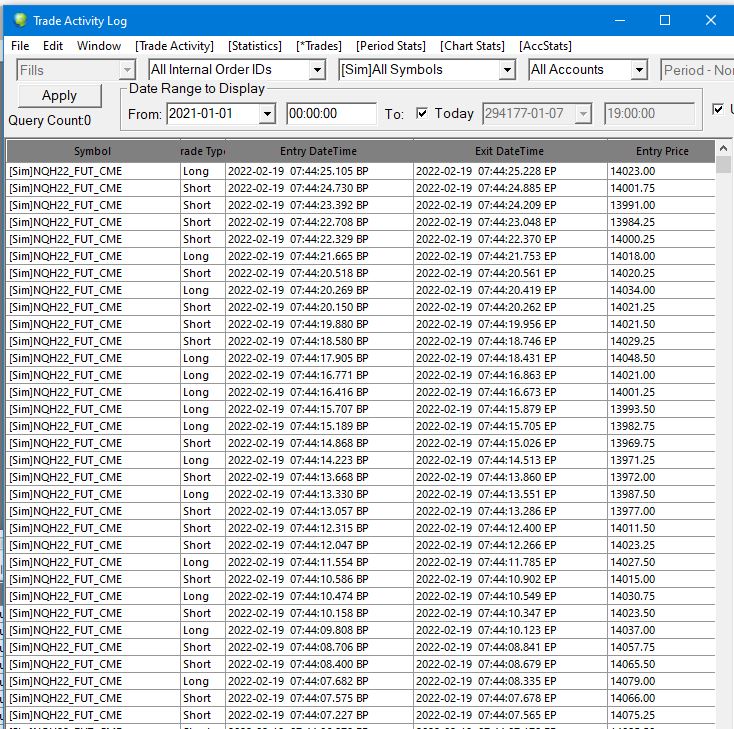
Task: Select entry price 14037.00 cell
Action: [661, 630]
